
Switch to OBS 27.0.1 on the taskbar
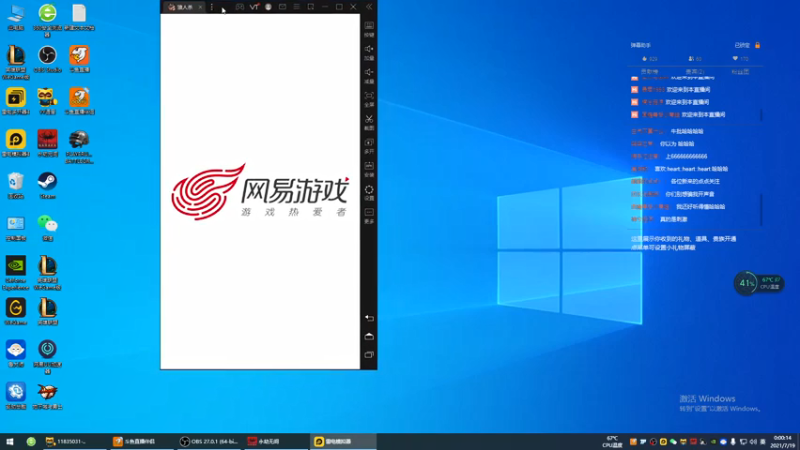click(x=209, y=441)
